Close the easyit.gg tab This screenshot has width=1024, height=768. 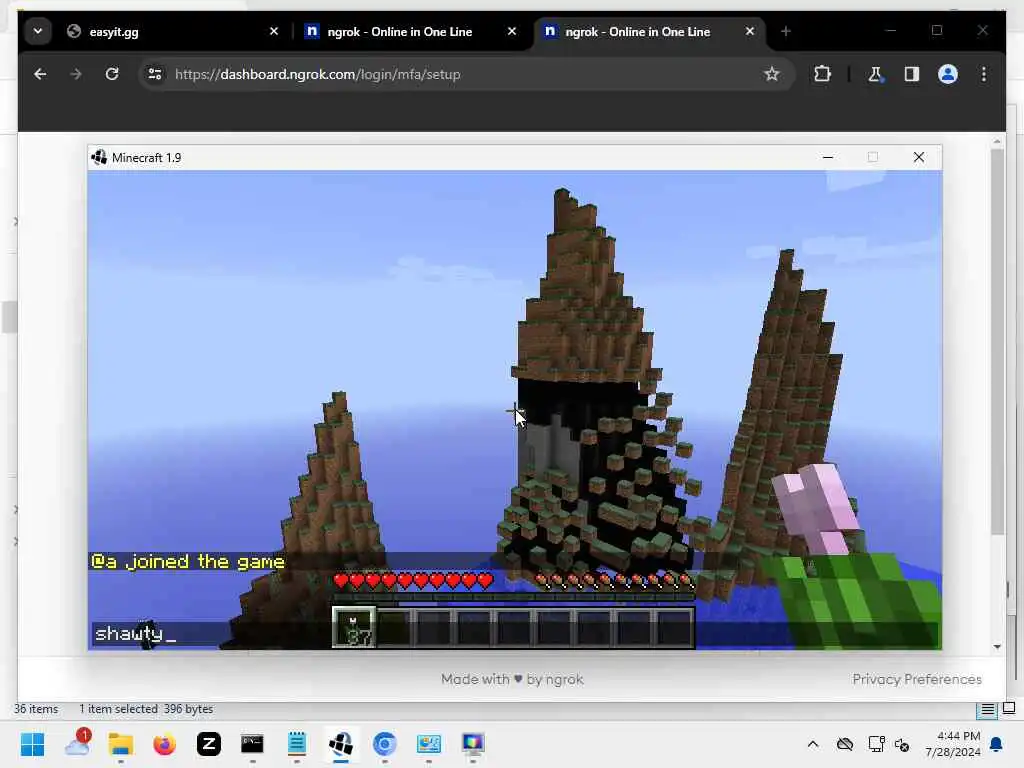click(274, 31)
